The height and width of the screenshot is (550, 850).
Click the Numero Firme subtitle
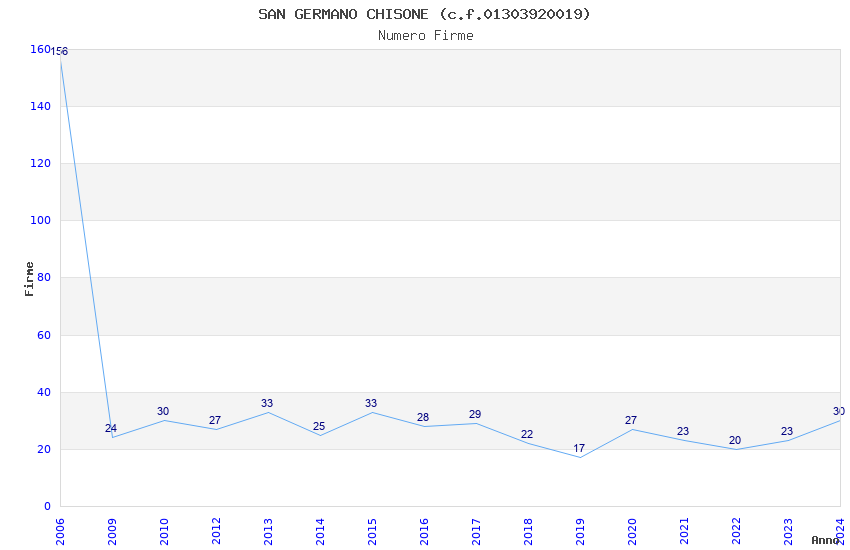tap(425, 35)
